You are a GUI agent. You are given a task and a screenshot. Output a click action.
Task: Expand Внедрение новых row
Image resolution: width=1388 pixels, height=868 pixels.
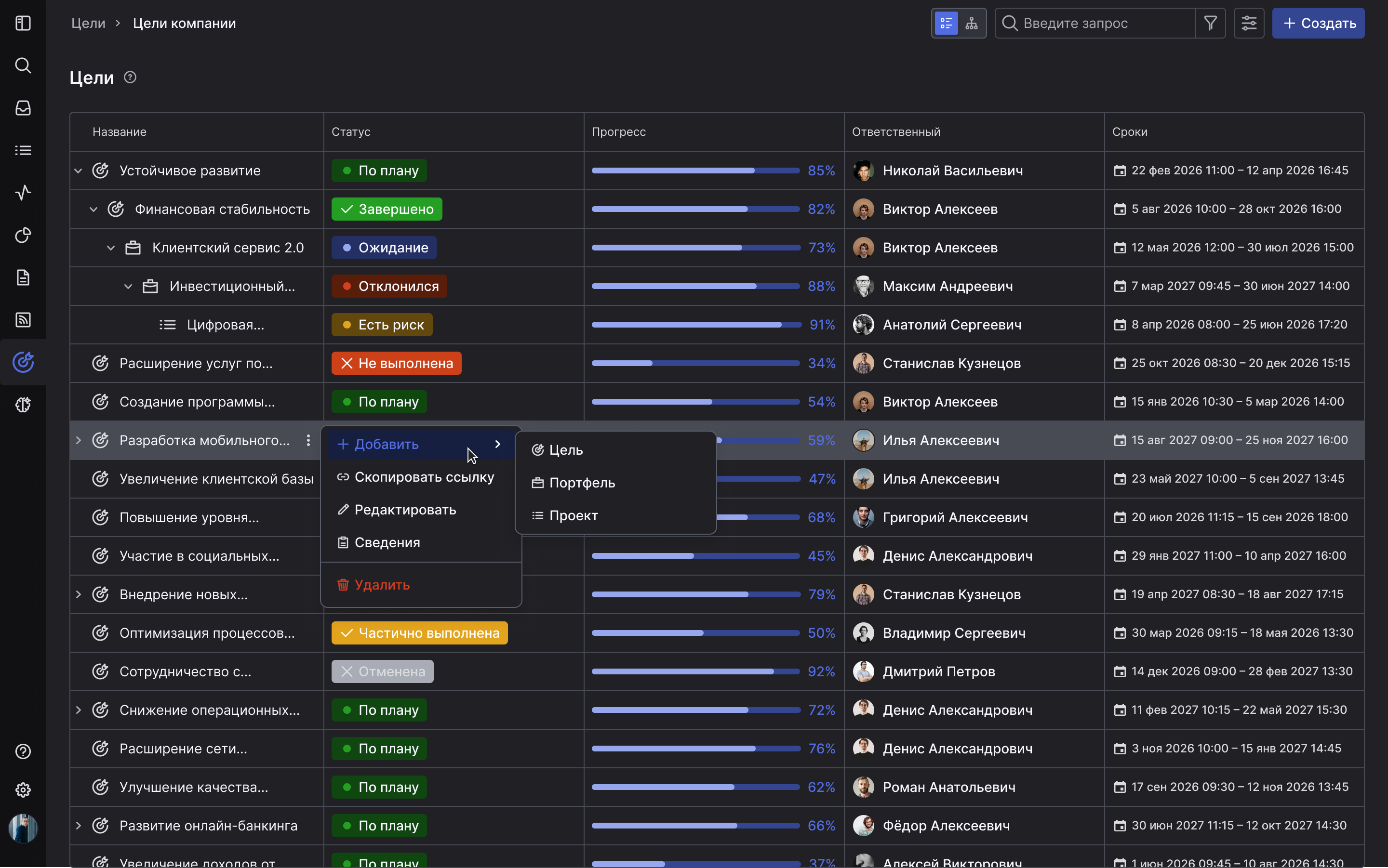tap(79, 594)
